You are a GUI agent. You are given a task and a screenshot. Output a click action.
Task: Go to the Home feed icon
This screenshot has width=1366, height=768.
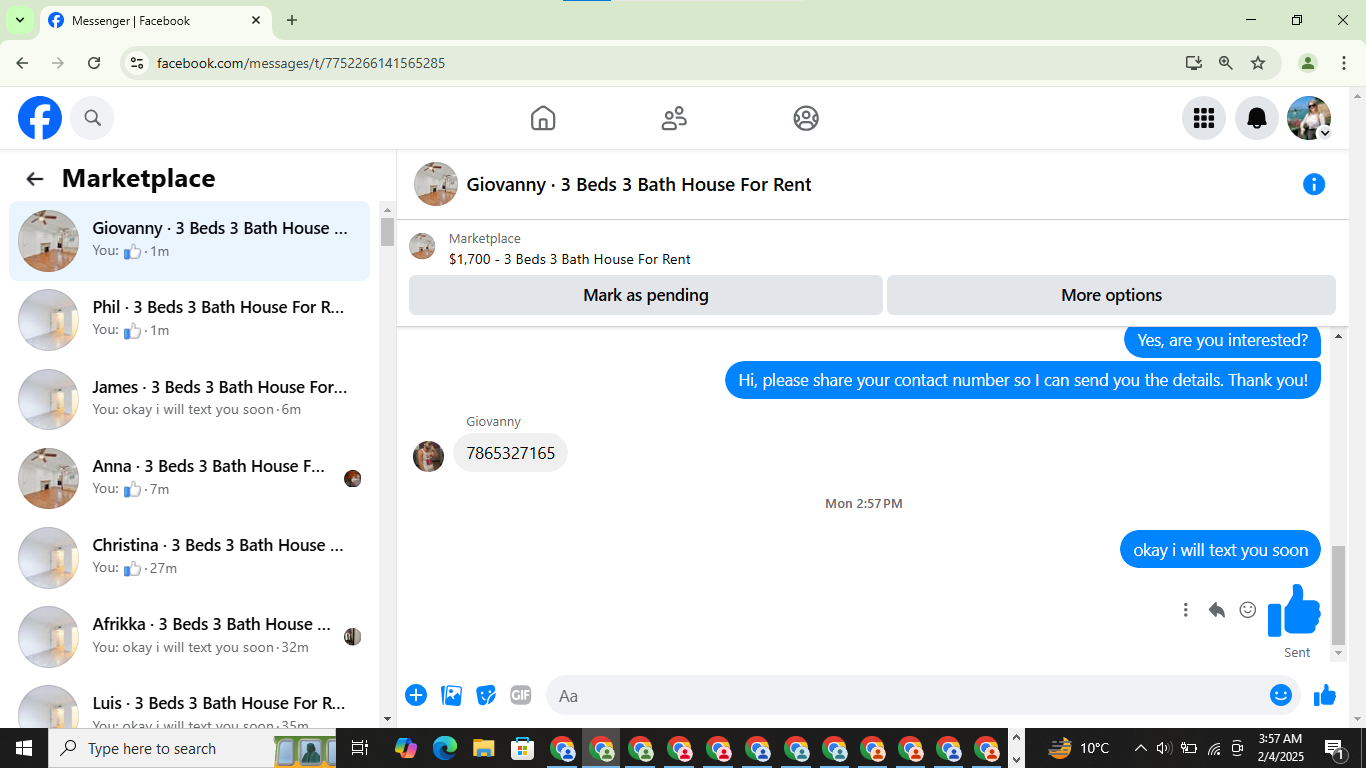pyautogui.click(x=543, y=118)
